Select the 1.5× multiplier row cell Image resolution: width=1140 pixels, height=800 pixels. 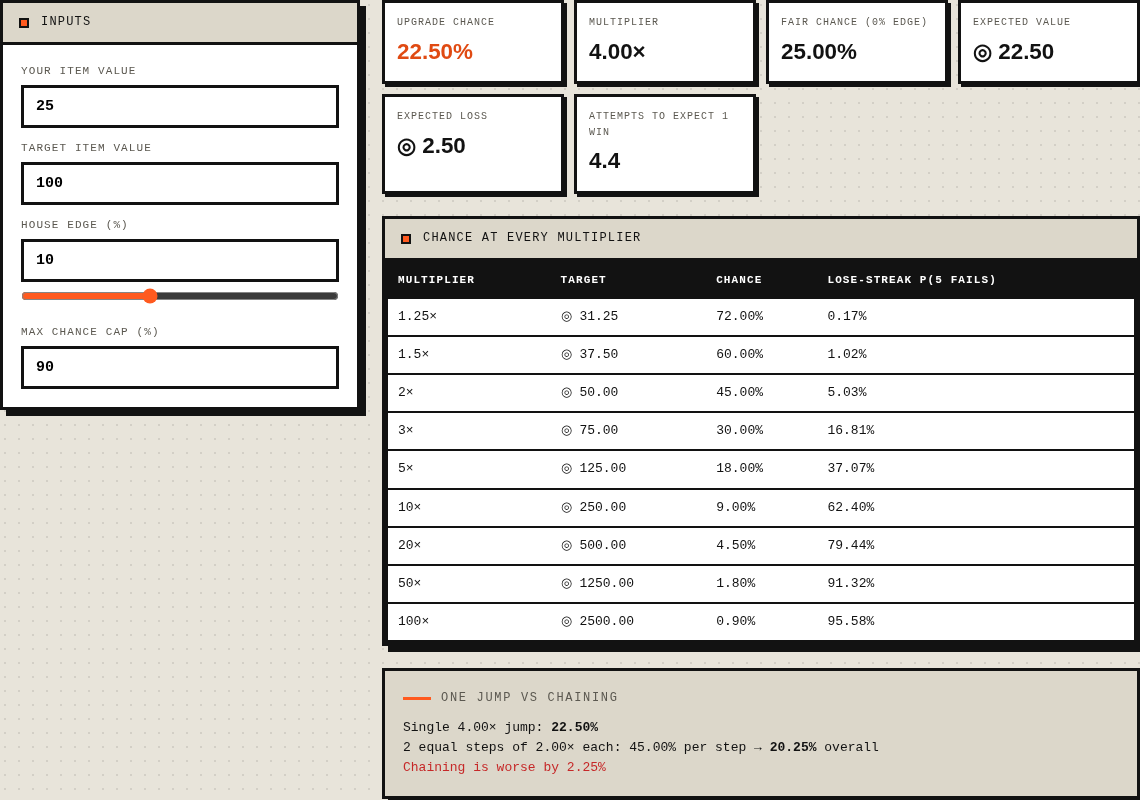tap(414, 354)
